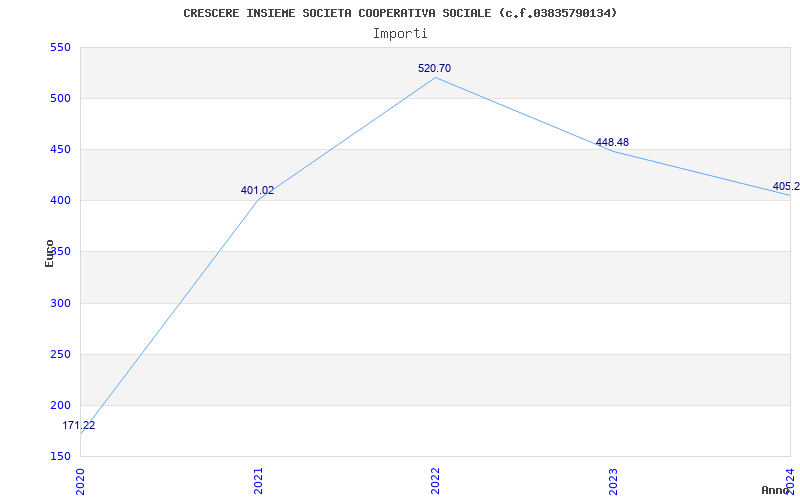Click the 150 y-axis tick label
Viewport: 800px width, 500px height.
(x=60, y=456)
